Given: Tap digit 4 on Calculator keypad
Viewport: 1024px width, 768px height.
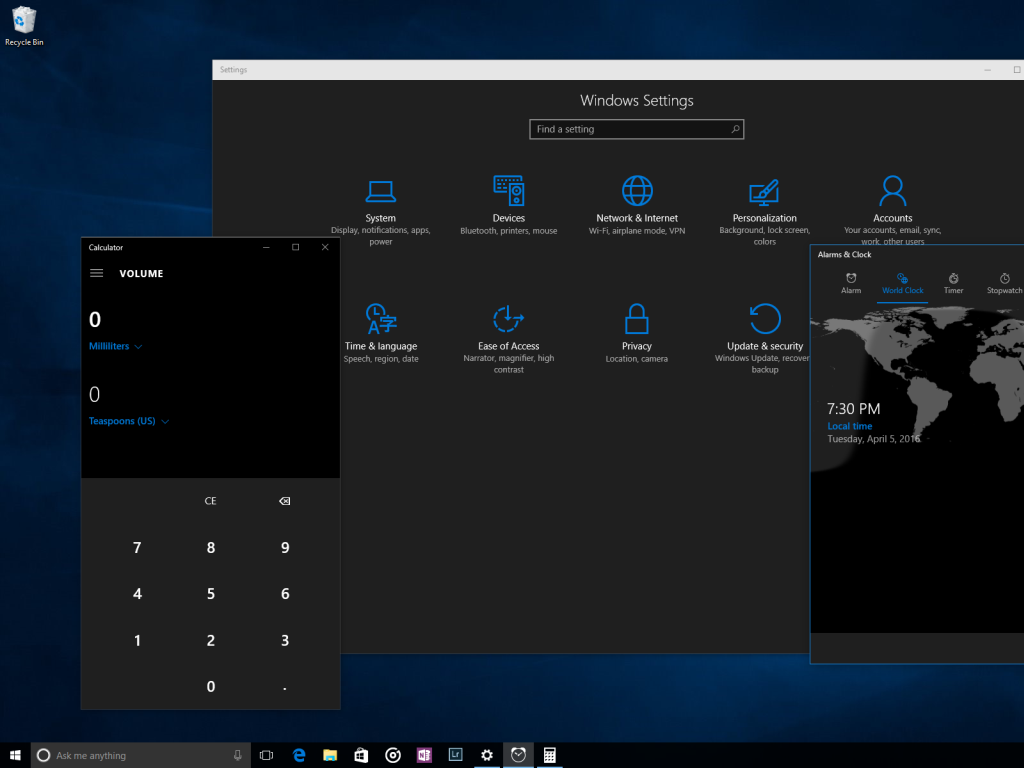Looking at the screenshot, I should pos(137,594).
